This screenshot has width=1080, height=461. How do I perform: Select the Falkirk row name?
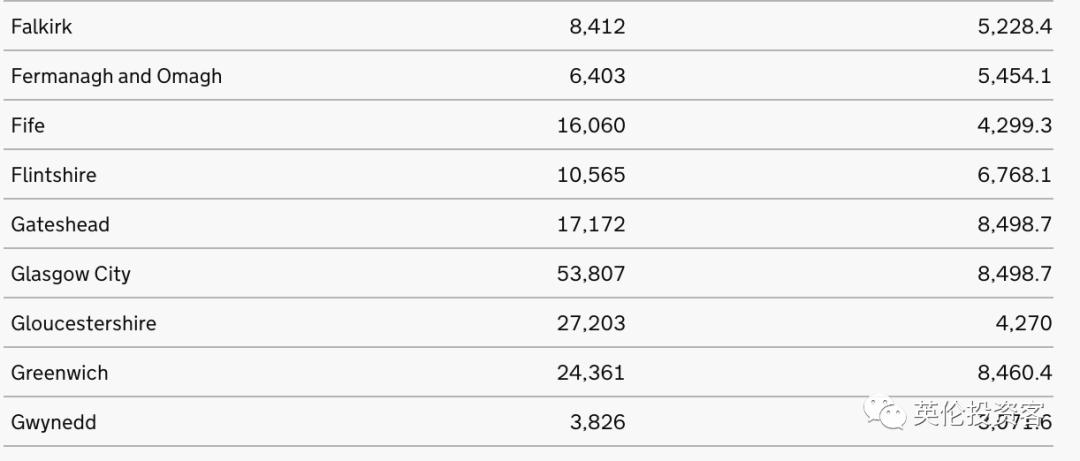(42, 27)
